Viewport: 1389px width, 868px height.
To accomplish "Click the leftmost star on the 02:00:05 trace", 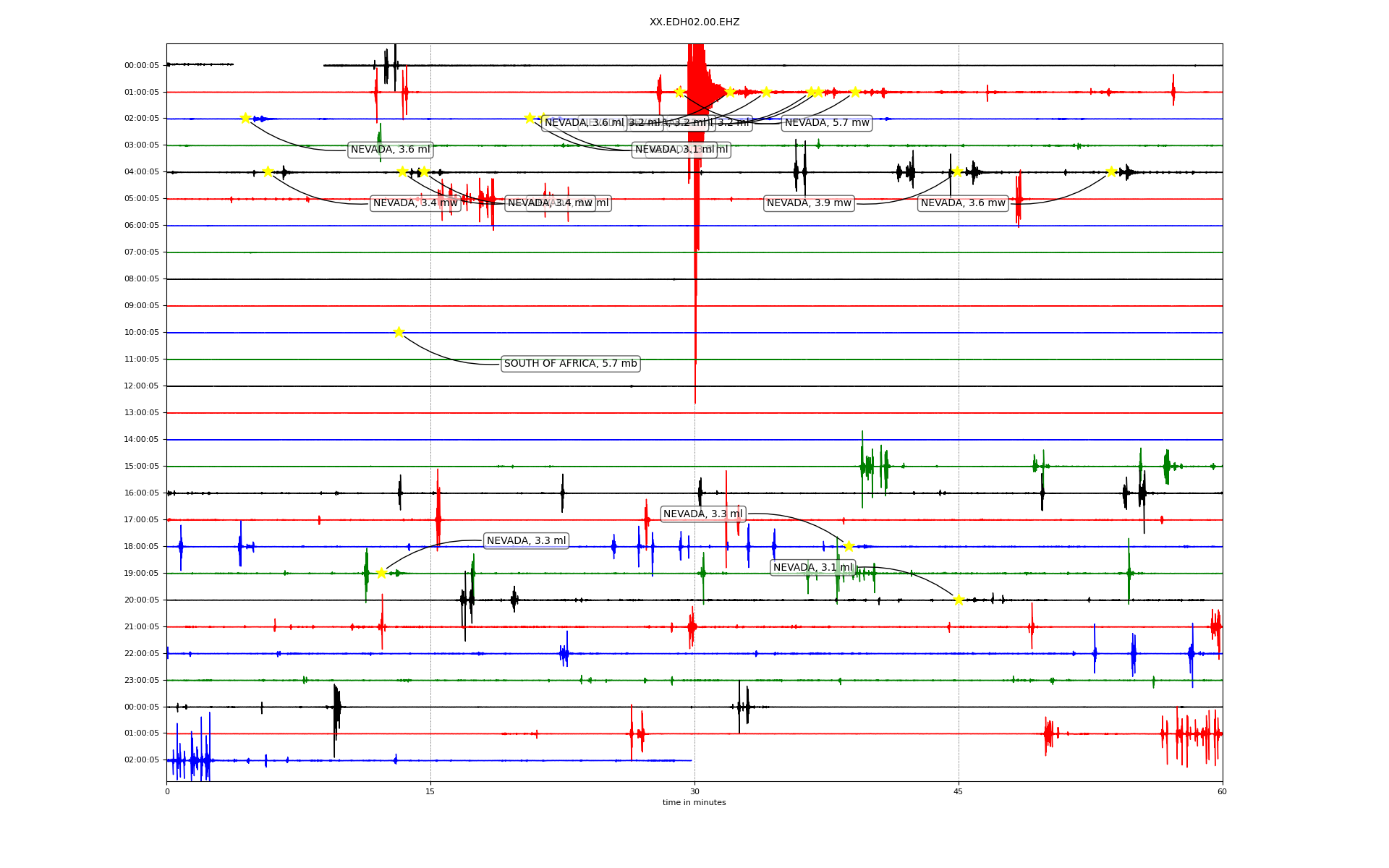I will click(x=245, y=118).
